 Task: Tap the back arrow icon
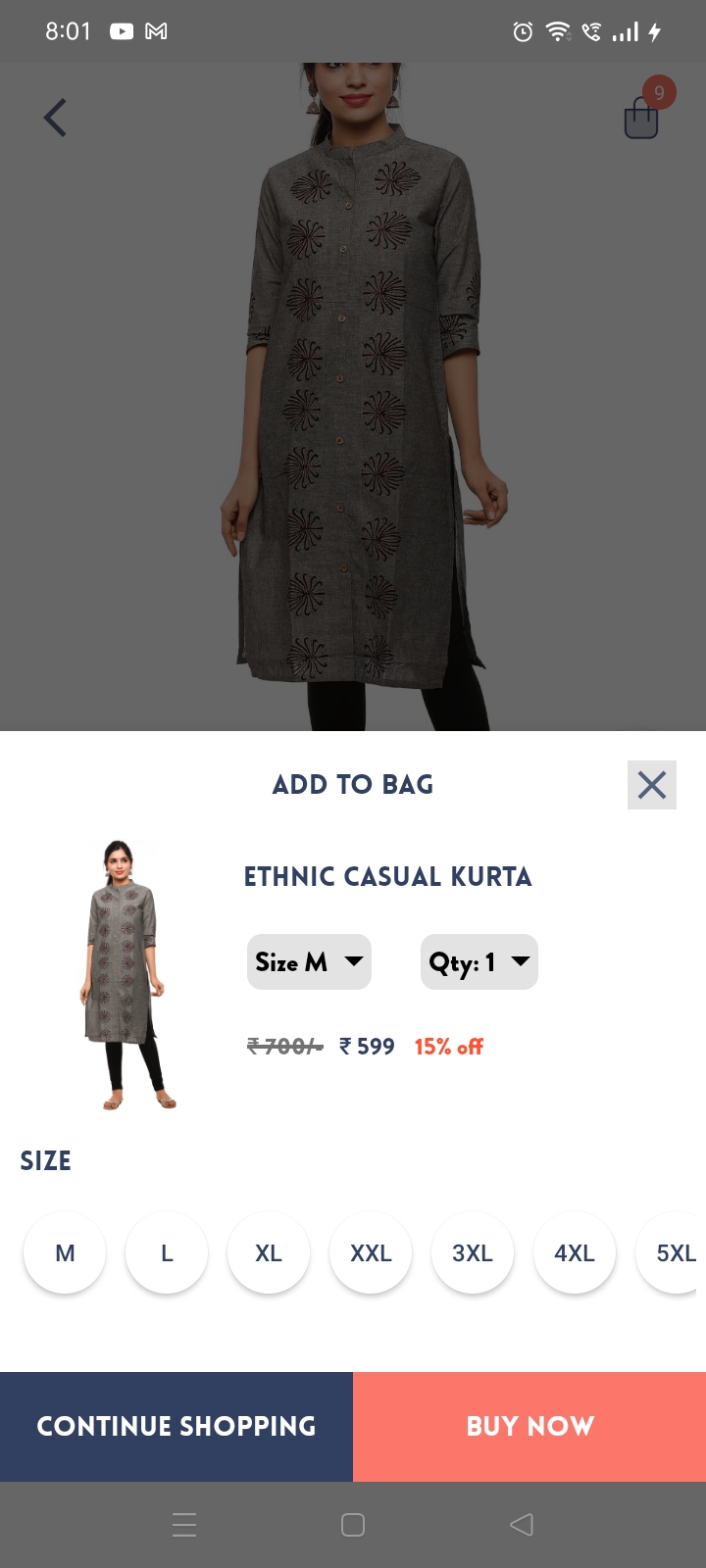click(x=55, y=118)
